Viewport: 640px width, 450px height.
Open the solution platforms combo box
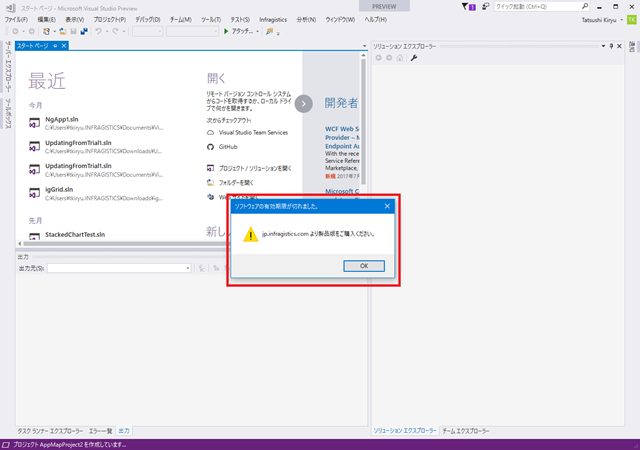pos(192,31)
